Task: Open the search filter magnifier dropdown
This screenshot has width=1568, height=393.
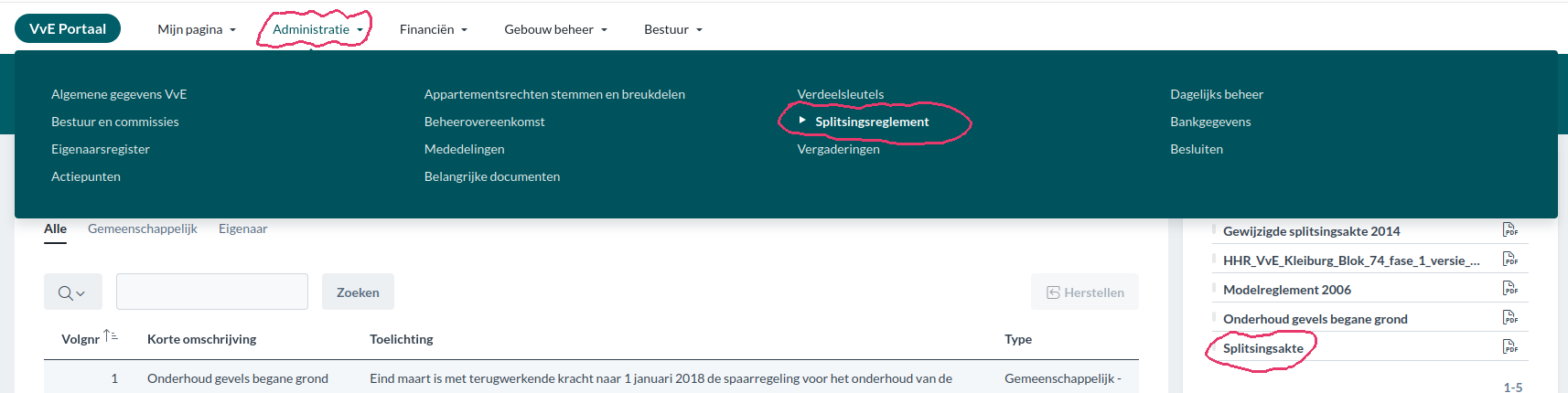Action: coord(72,292)
